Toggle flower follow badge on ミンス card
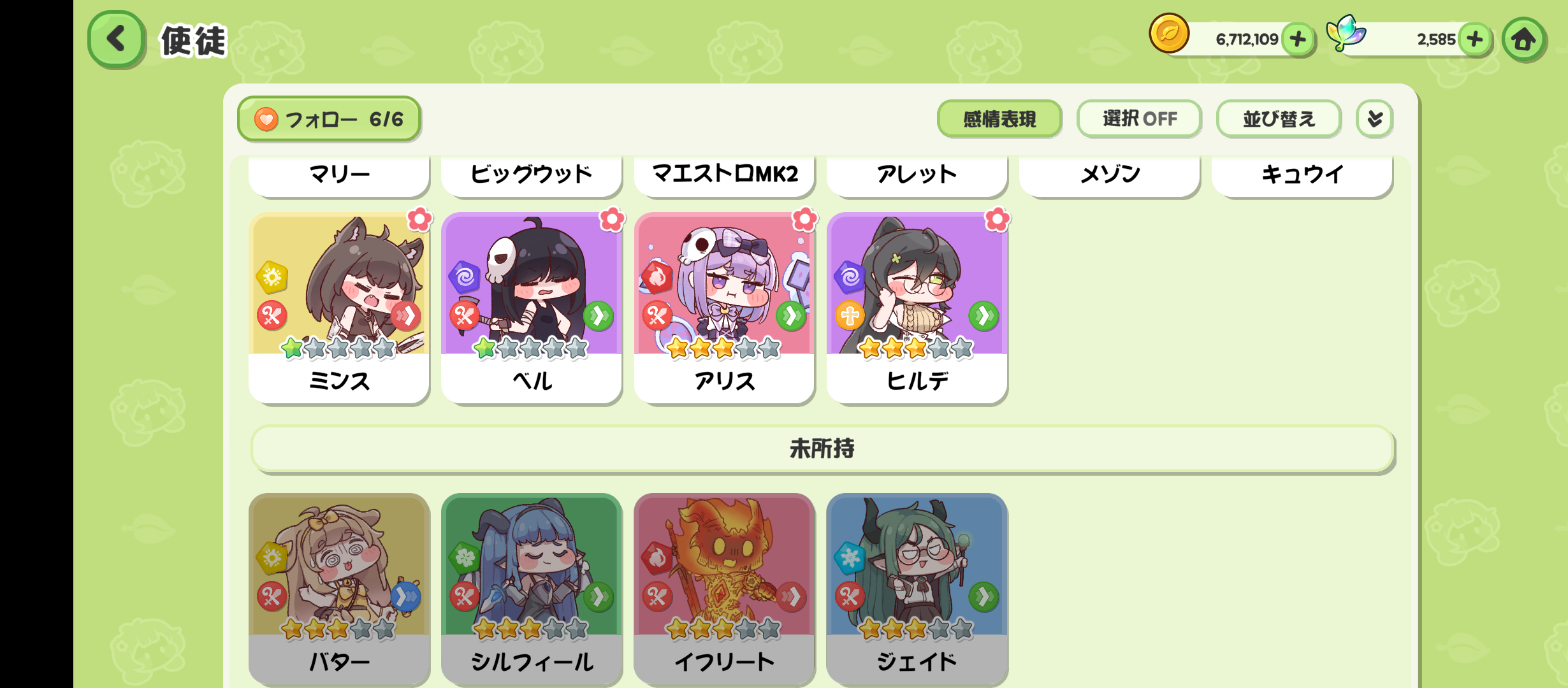 (419, 219)
